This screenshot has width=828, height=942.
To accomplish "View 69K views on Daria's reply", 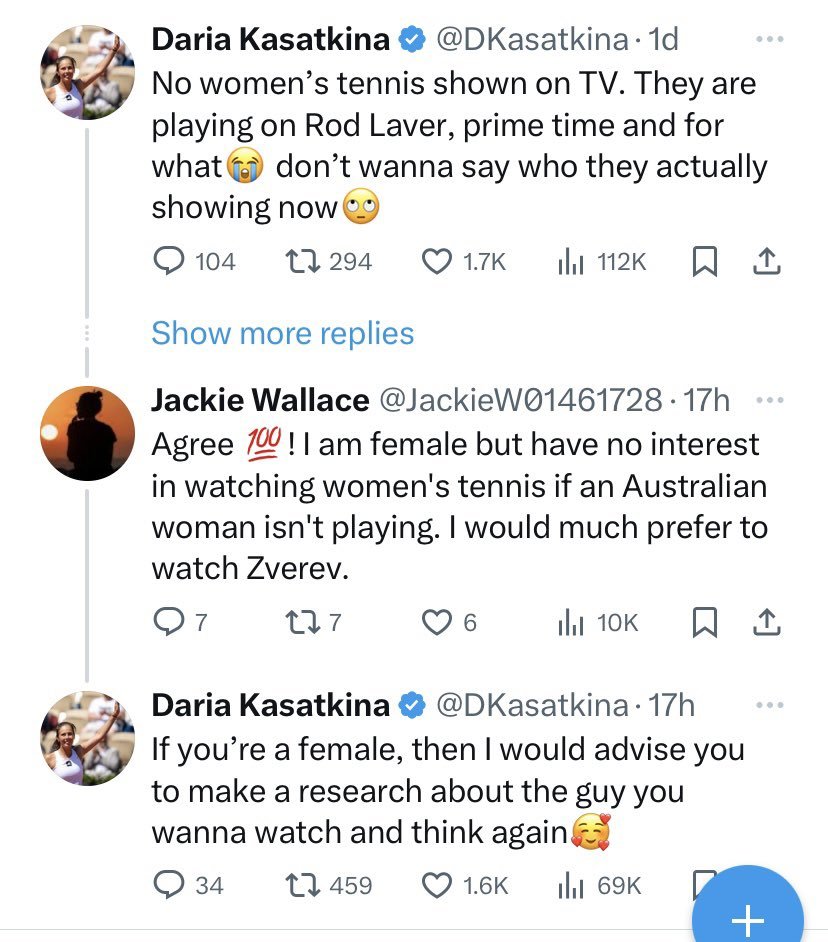I will (568, 885).
